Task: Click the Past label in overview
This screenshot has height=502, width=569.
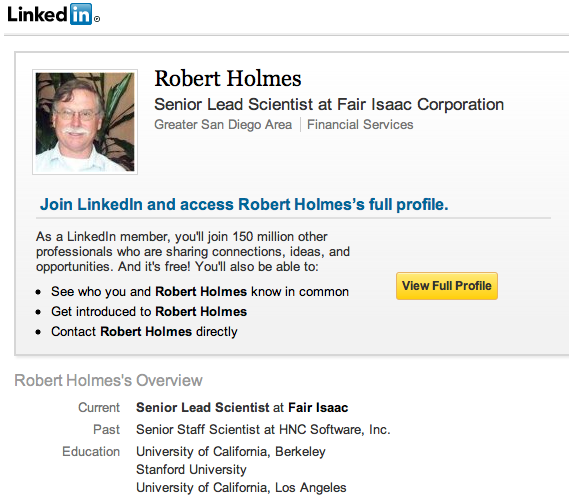Action: coord(106,429)
